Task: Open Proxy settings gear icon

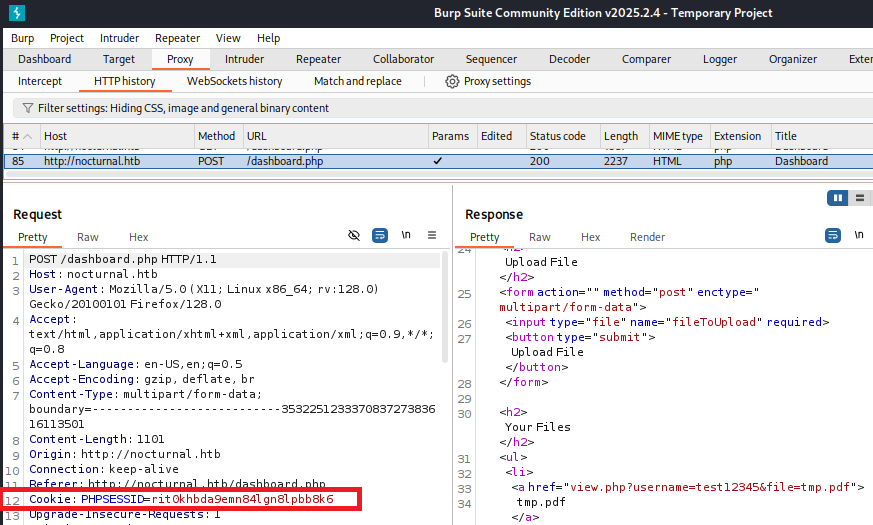Action: [452, 81]
